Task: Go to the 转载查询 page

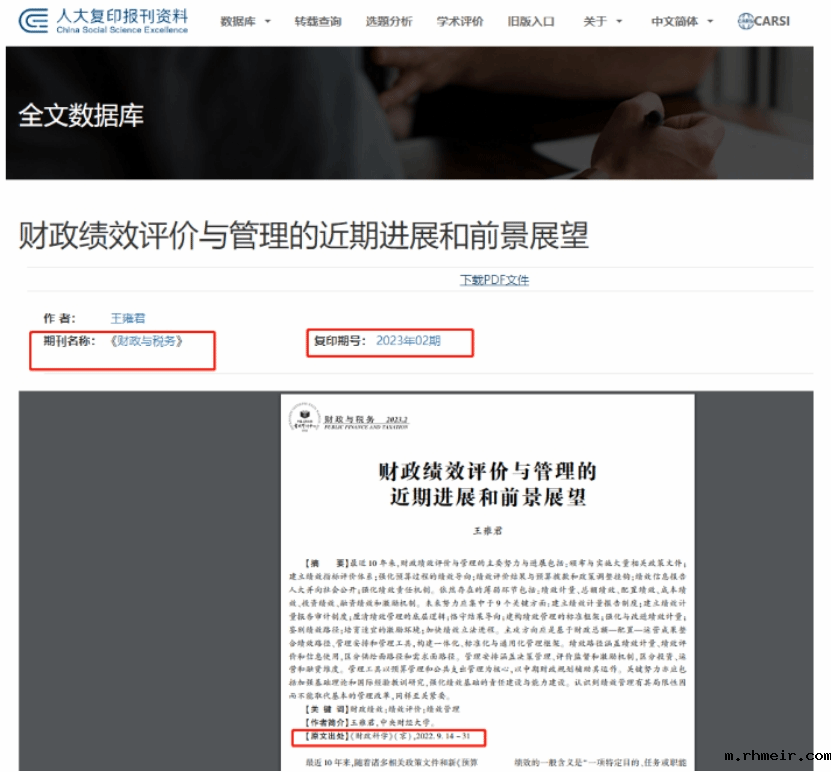Action: coord(317,21)
